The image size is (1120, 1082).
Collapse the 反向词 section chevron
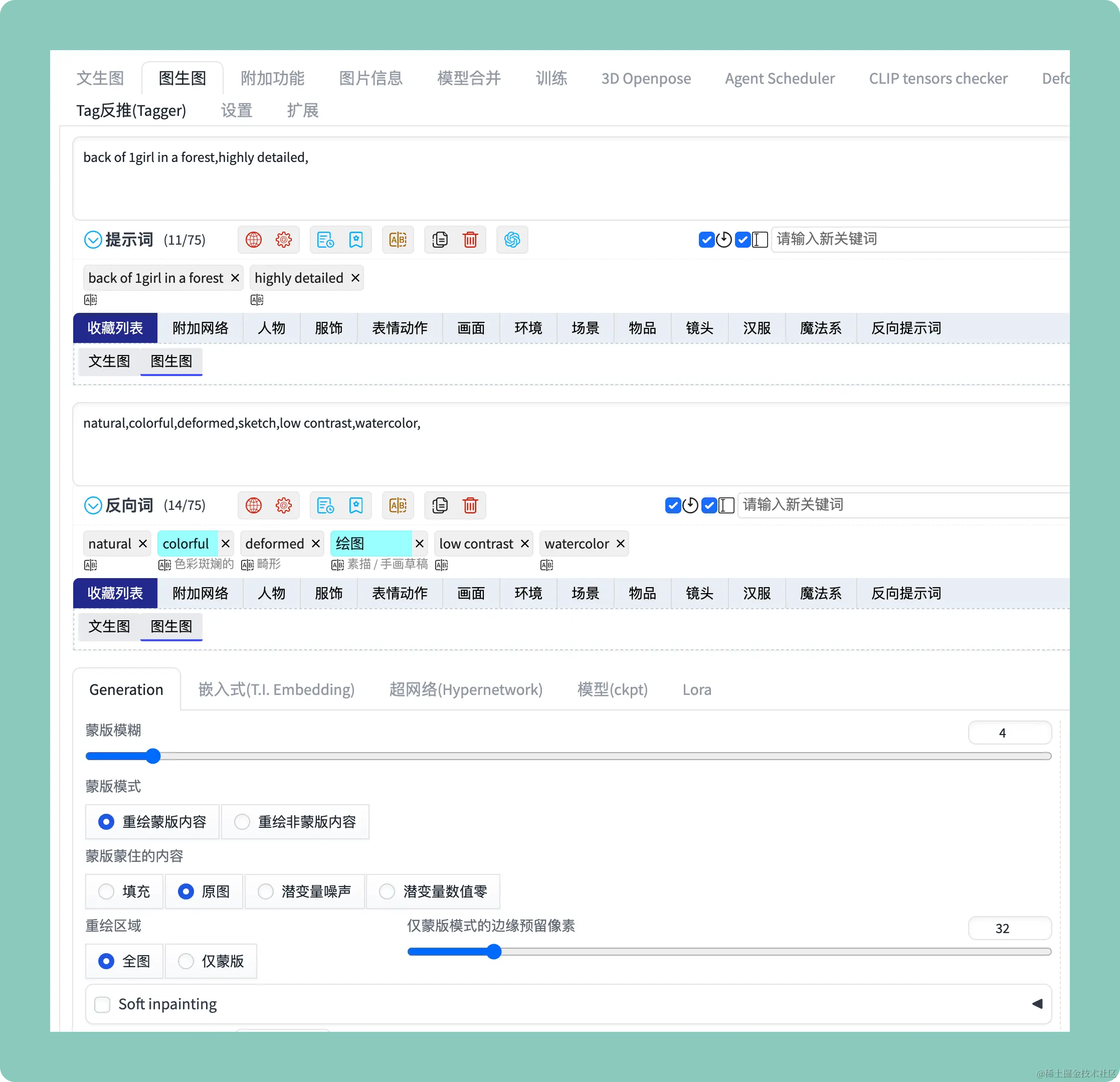(x=93, y=505)
